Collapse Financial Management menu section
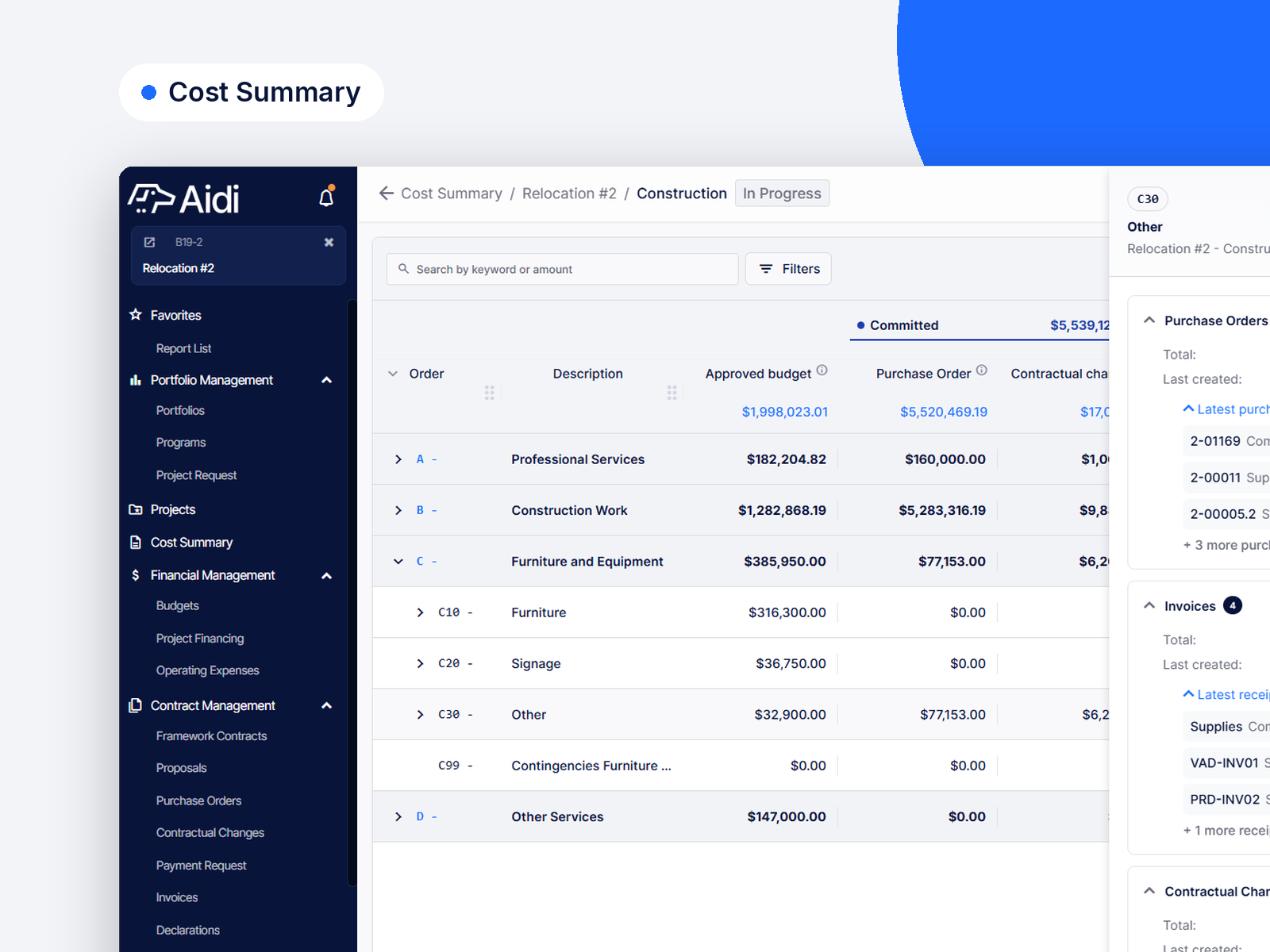The image size is (1270, 952). click(326, 576)
